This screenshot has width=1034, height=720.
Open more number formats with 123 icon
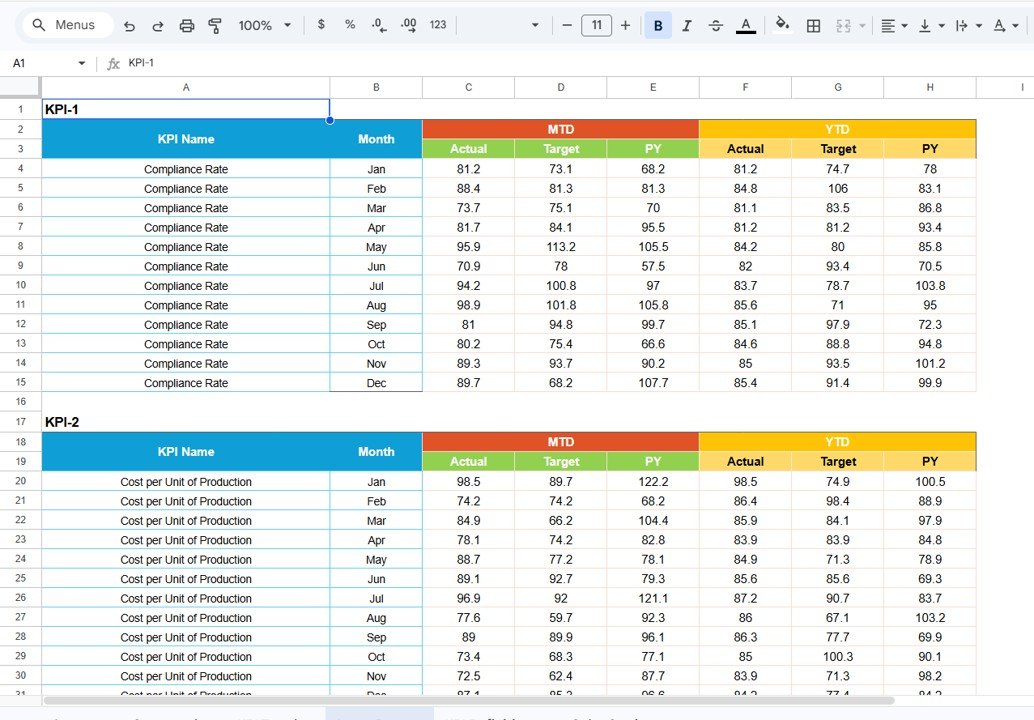437,26
